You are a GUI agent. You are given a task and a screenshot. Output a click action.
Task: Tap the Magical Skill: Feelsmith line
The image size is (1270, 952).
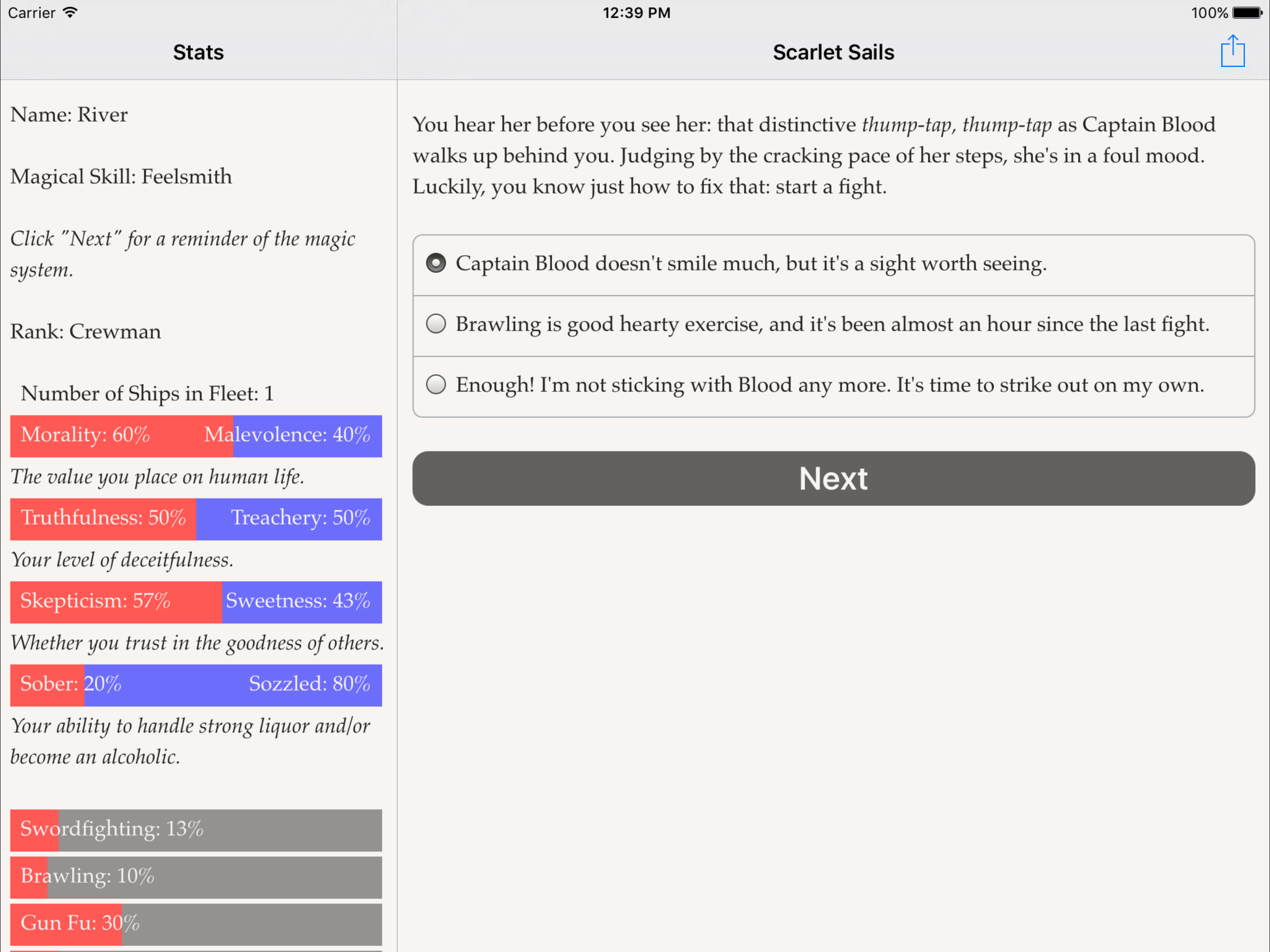(x=121, y=177)
